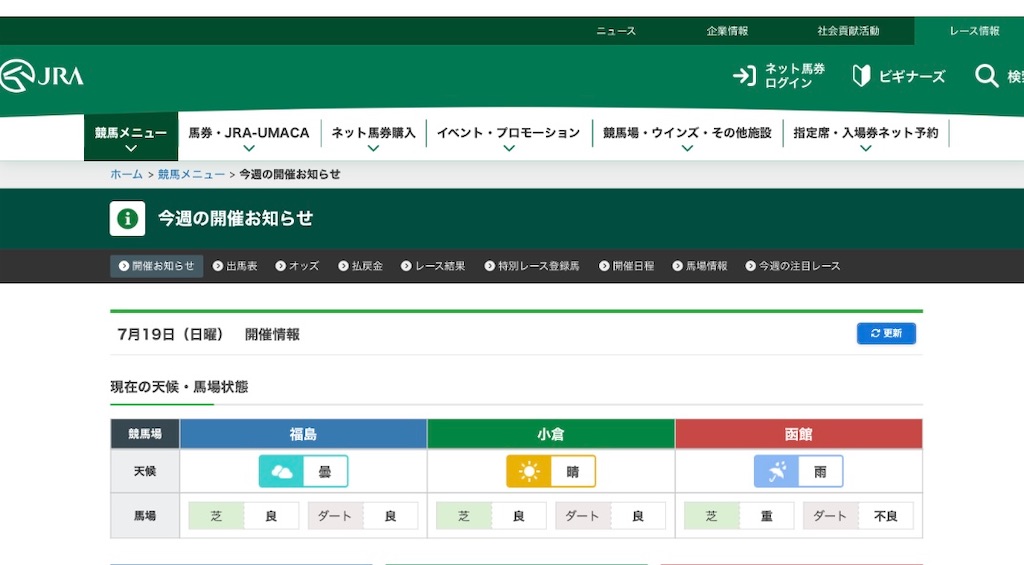Click the green info icon beside page title
This screenshot has width=1024, height=565.
click(x=127, y=218)
